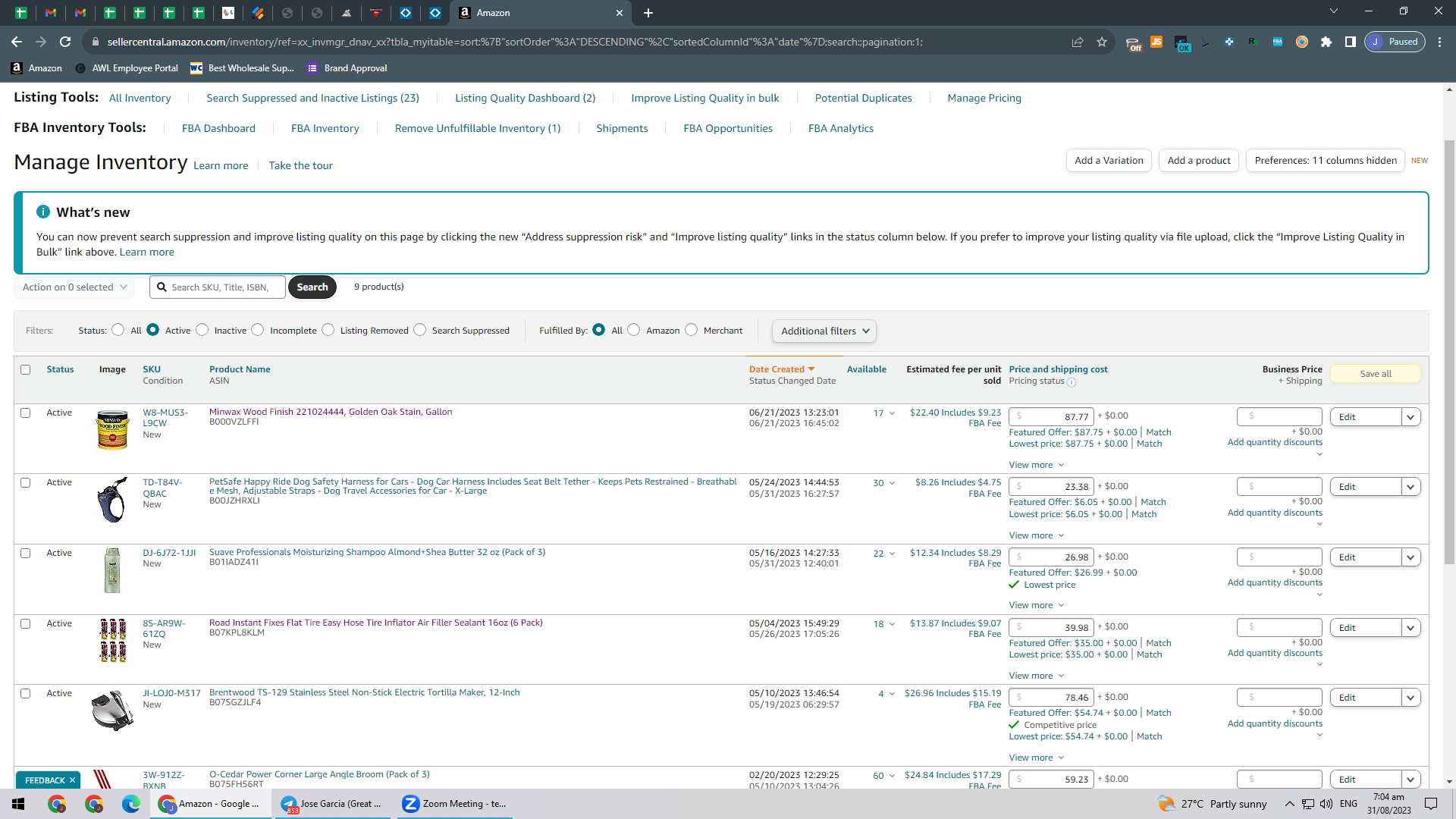The image size is (1456, 819).
Task: Check the box for PetSafe harness row
Action: pos(26,483)
